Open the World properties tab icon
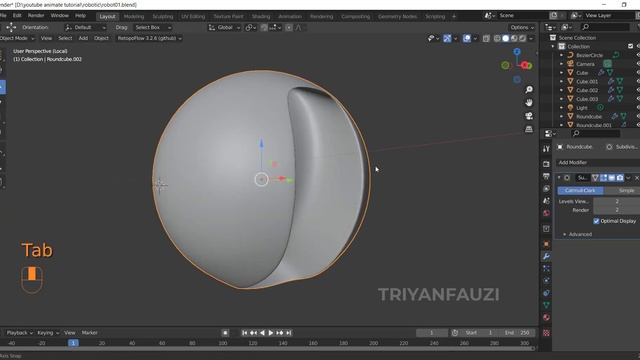Viewport: 640px width, 360px height. click(x=546, y=213)
